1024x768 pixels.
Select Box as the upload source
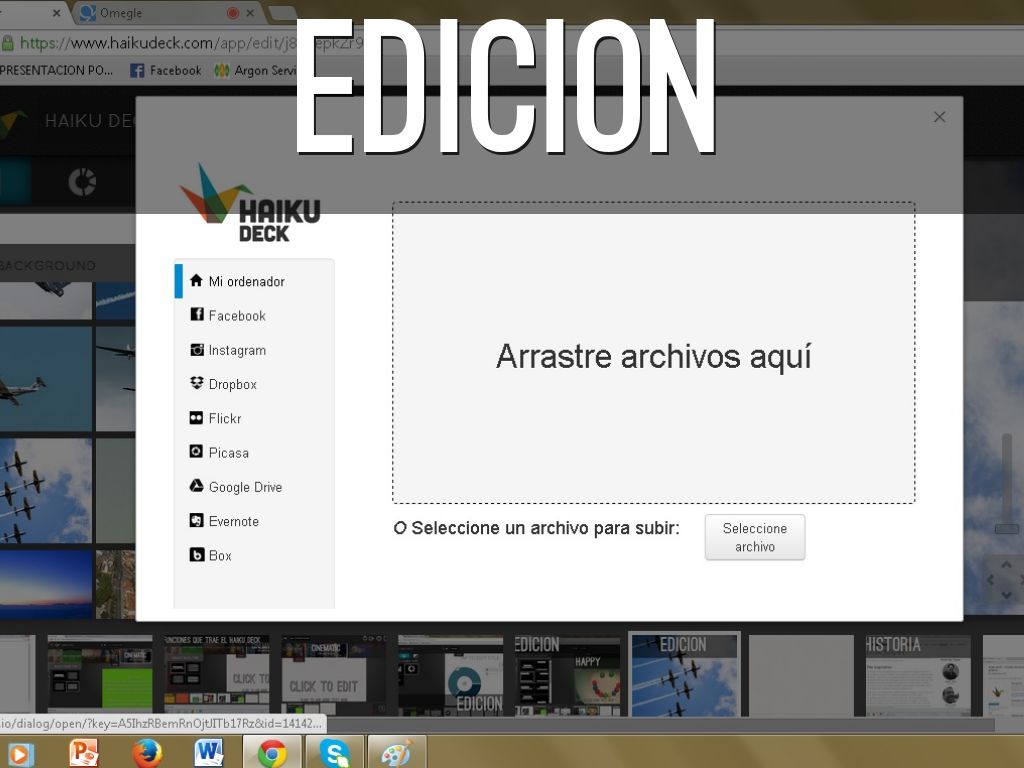(x=219, y=556)
